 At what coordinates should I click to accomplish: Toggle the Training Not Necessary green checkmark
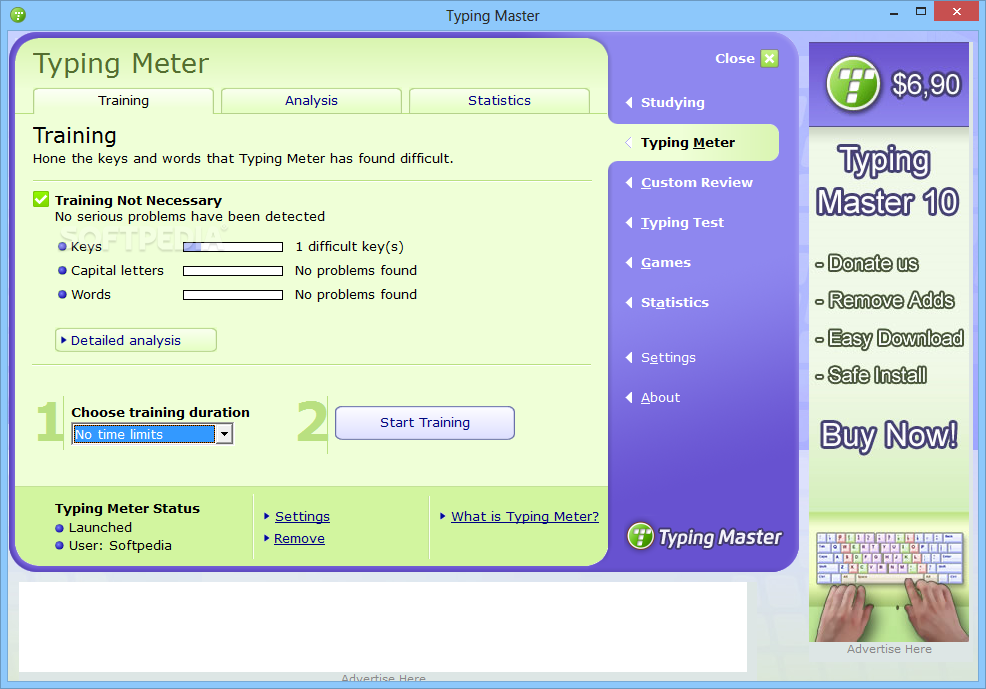coord(41,199)
